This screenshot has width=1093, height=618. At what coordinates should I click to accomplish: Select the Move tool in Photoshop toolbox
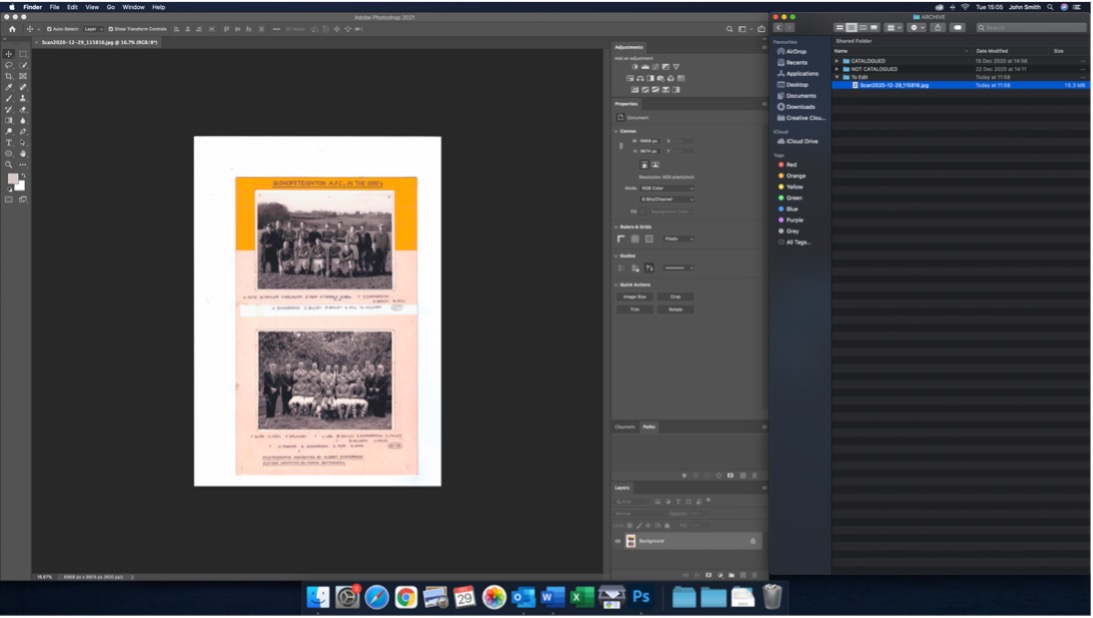coord(9,54)
